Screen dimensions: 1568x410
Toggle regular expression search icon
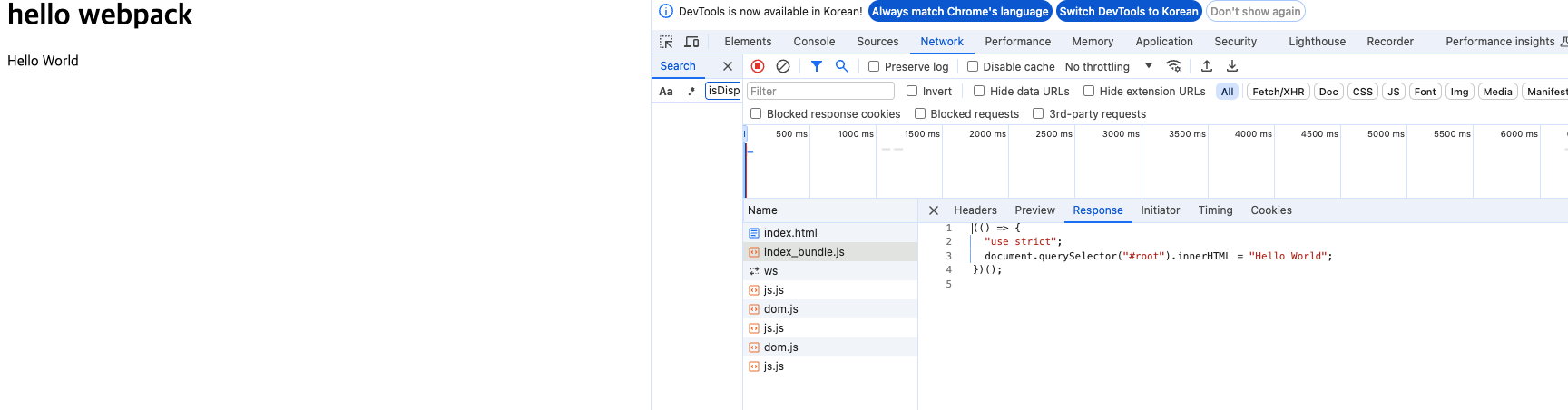(x=691, y=92)
